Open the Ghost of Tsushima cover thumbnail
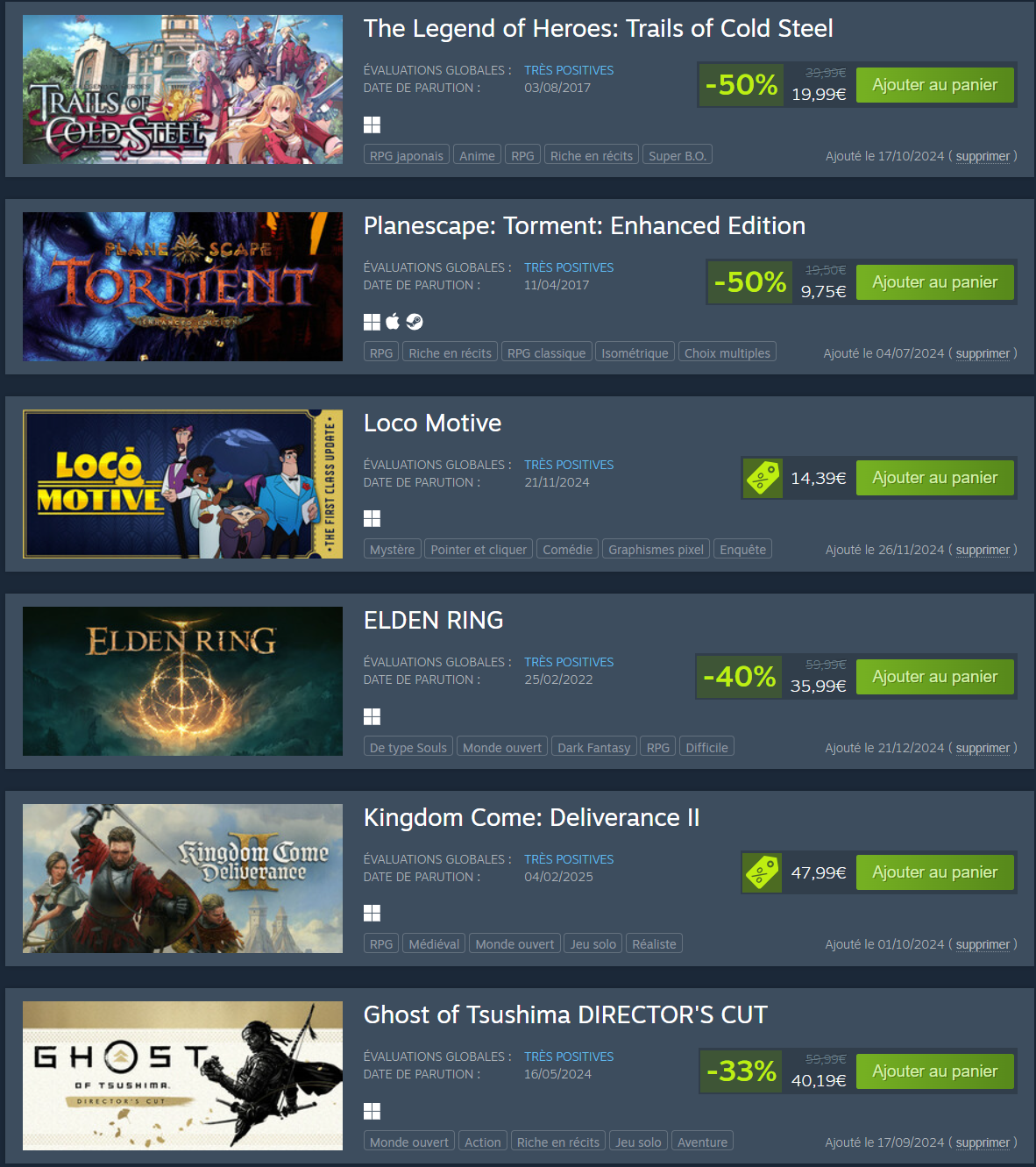Screen dimensions: 1036x1167 182,1076
